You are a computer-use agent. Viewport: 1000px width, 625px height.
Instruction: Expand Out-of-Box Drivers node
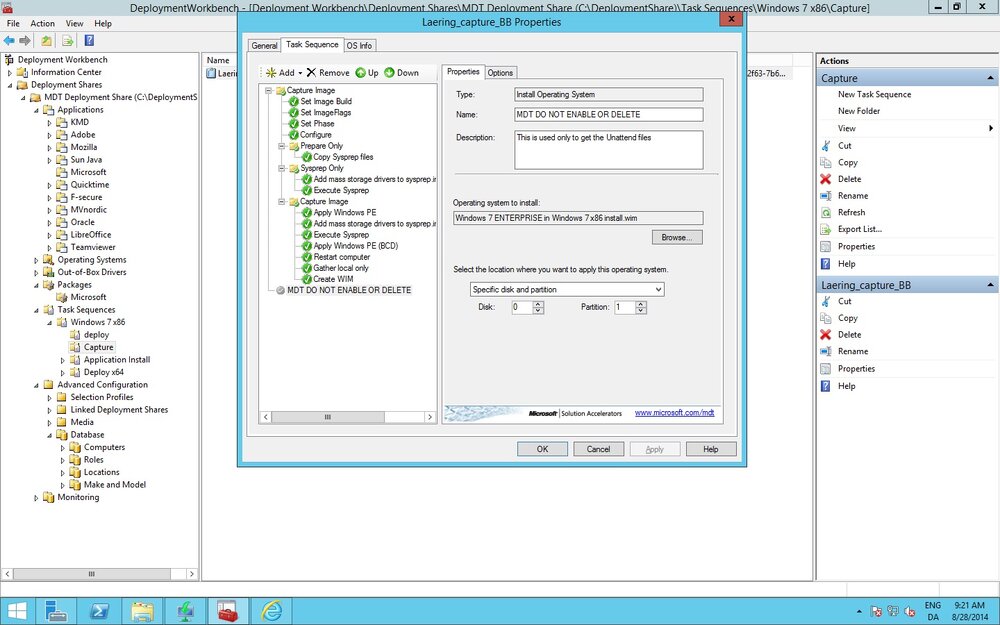pos(36,272)
